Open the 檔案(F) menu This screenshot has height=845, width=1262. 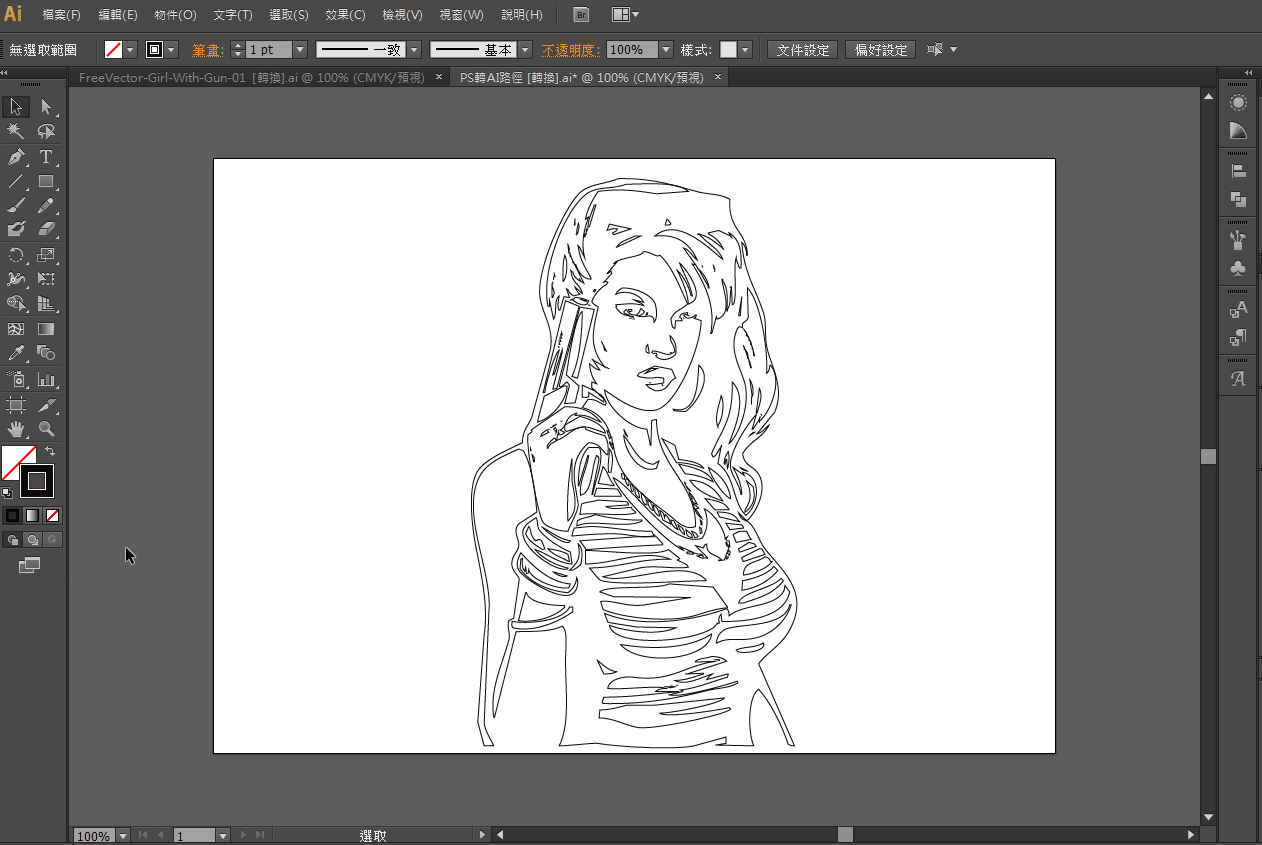tap(62, 15)
